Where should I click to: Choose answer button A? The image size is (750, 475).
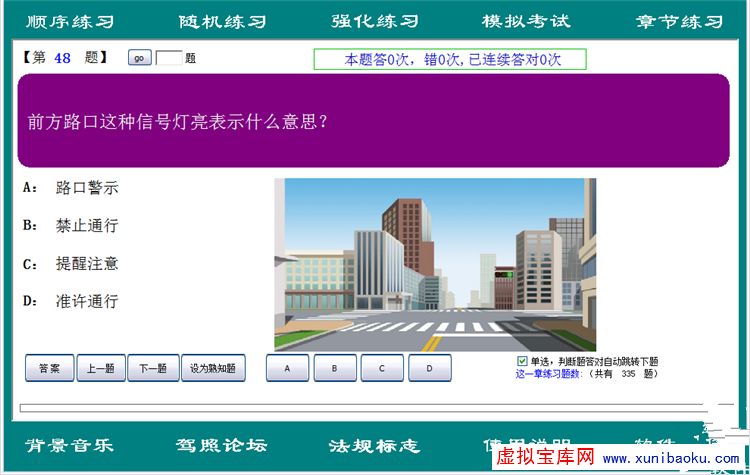click(x=287, y=368)
